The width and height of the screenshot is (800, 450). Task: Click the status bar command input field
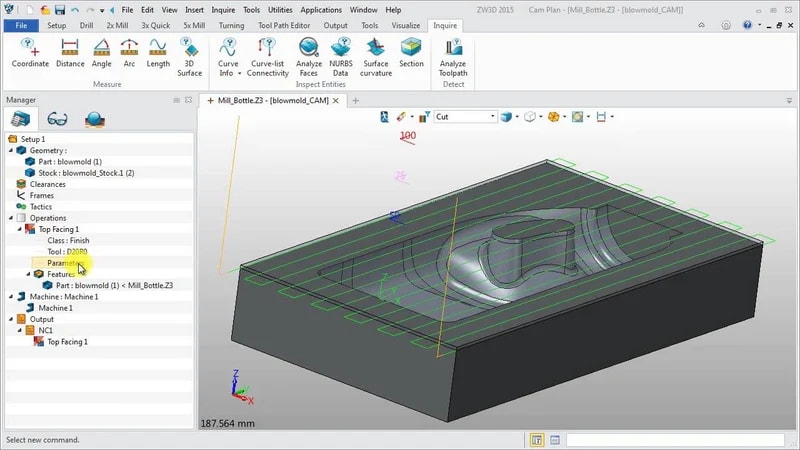[675, 440]
